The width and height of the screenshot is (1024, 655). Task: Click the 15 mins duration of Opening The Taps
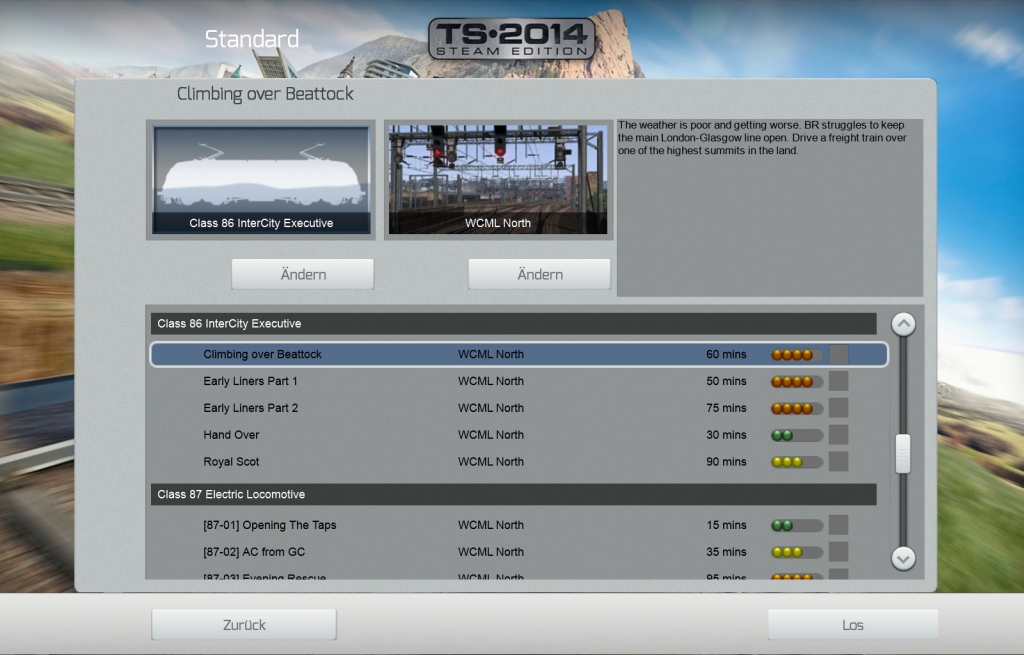coord(726,525)
